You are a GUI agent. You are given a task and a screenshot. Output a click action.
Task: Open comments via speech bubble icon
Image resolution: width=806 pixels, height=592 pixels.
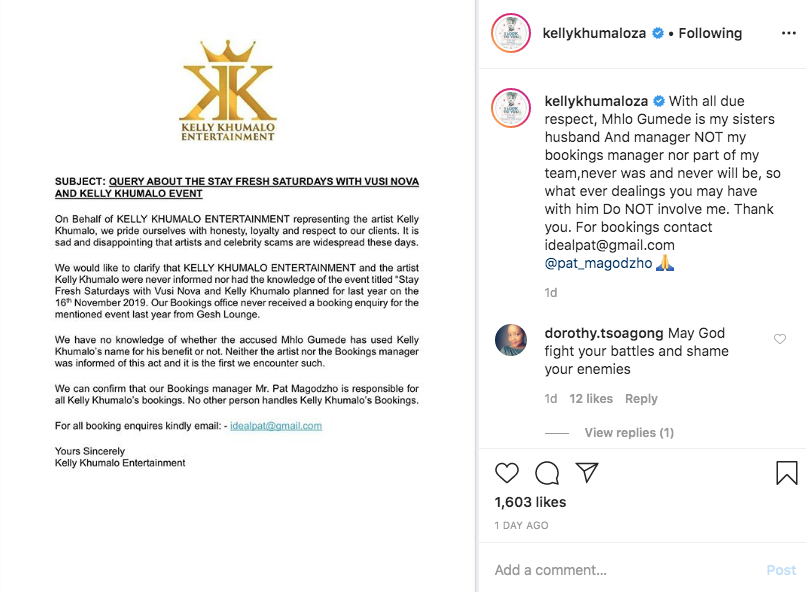click(547, 473)
